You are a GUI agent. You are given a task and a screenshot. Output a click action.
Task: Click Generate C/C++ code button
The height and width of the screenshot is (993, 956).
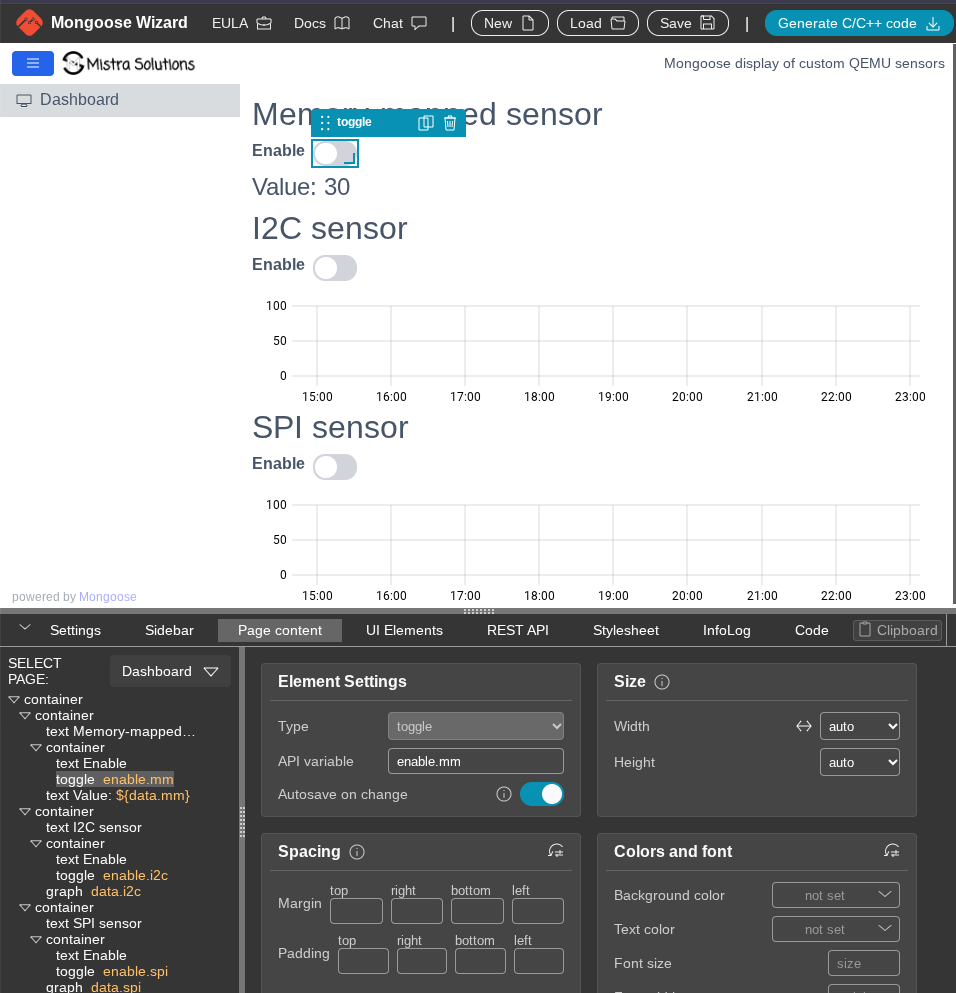(x=859, y=23)
